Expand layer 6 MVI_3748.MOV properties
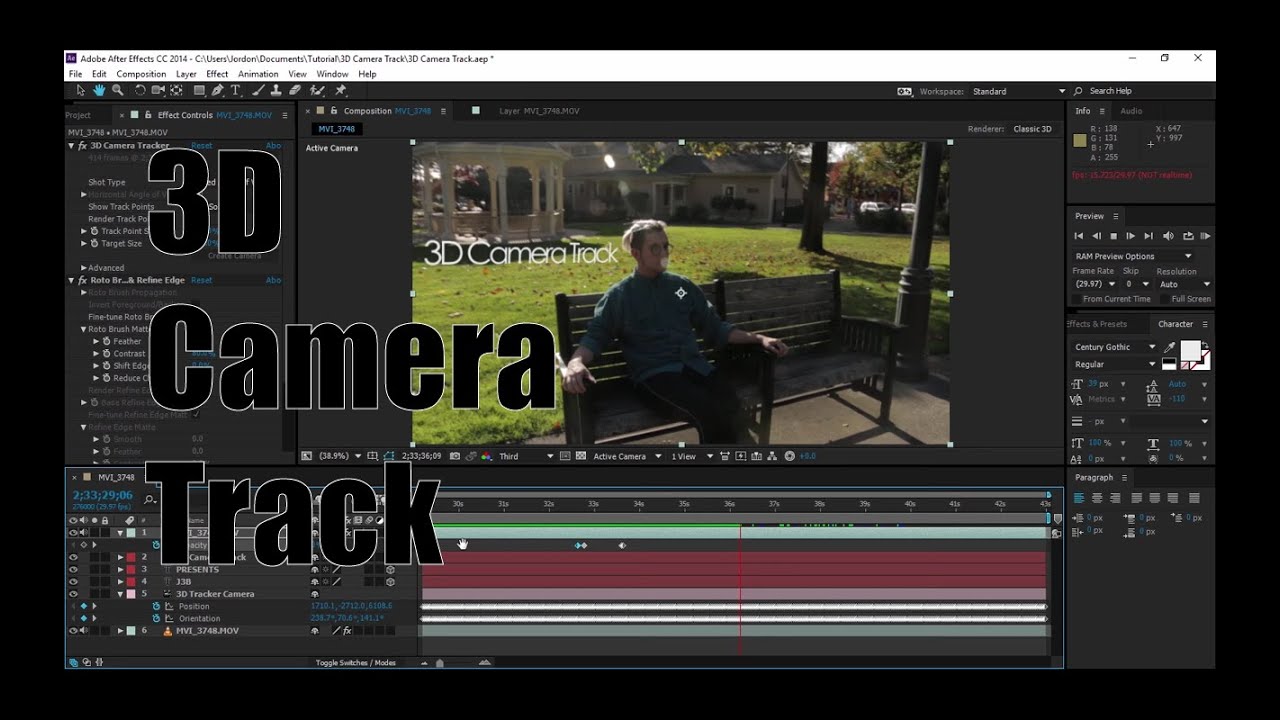 (121, 631)
